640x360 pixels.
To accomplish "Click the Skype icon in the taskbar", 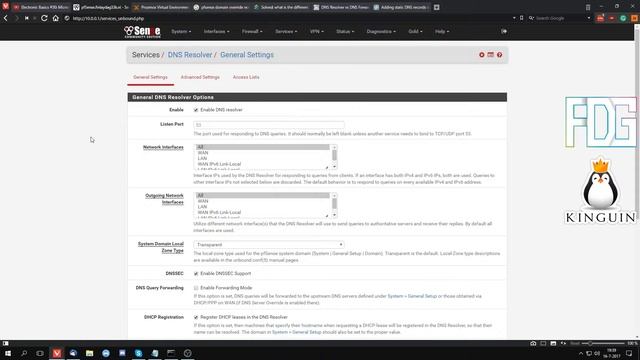I will [138, 353].
